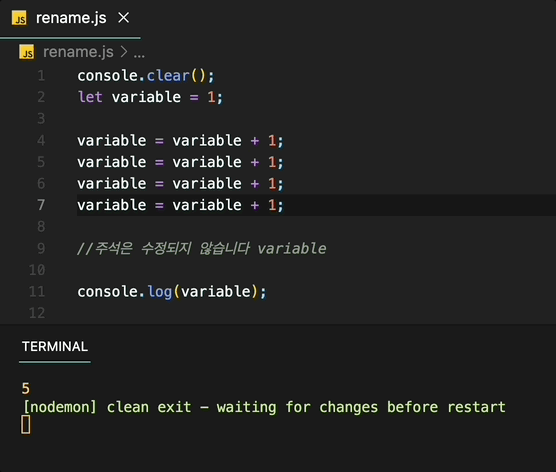Viewport: 556px width, 472px height.
Task: Click the terminal cursor block
Action: pos(26,424)
